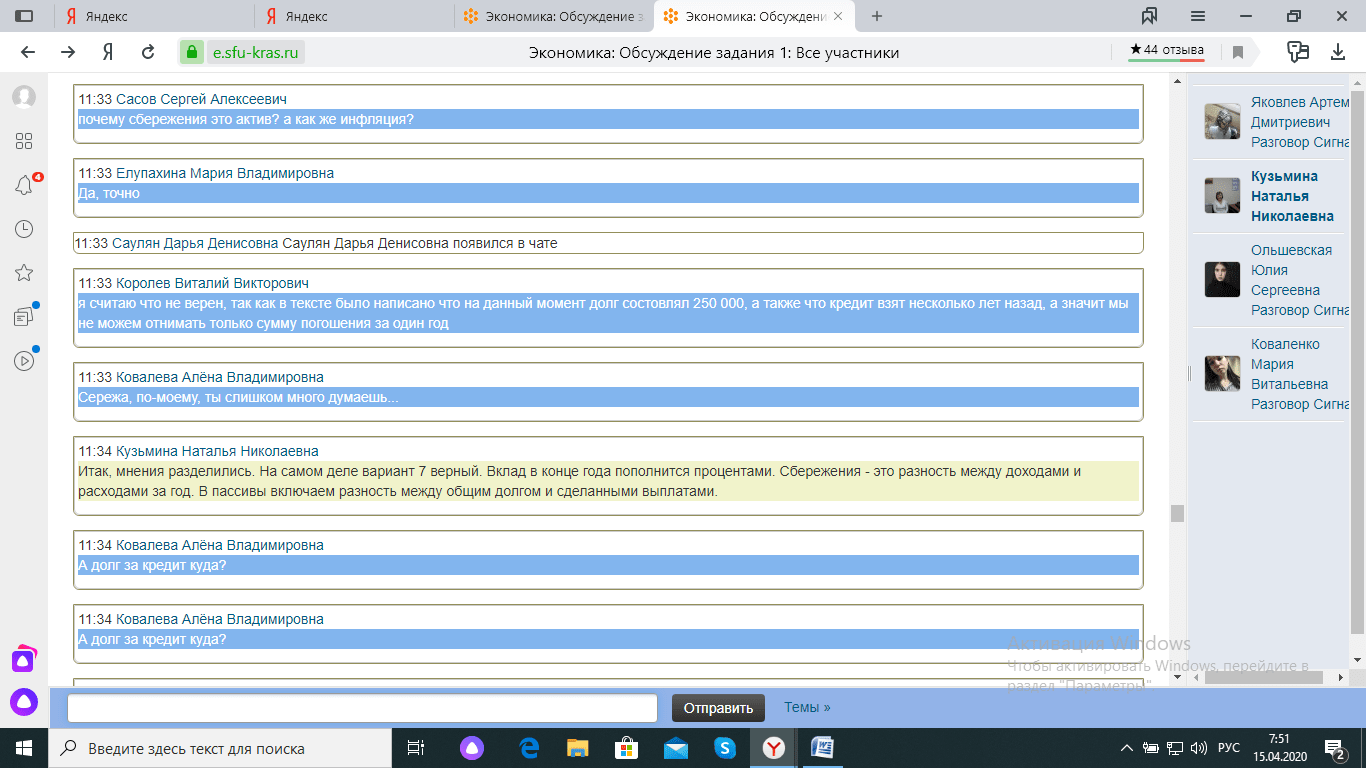Screen dimensions: 1366x768
Task: Open Task View in the taskbar
Action: tap(416, 748)
